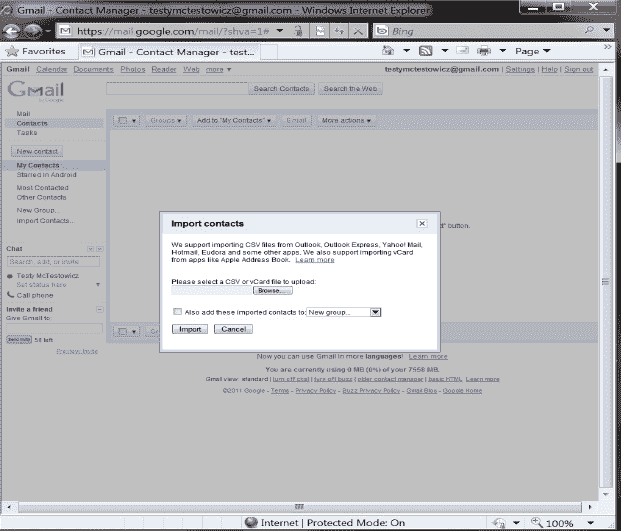Open the Set status here dropdown arrow

[x=98, y=285]
